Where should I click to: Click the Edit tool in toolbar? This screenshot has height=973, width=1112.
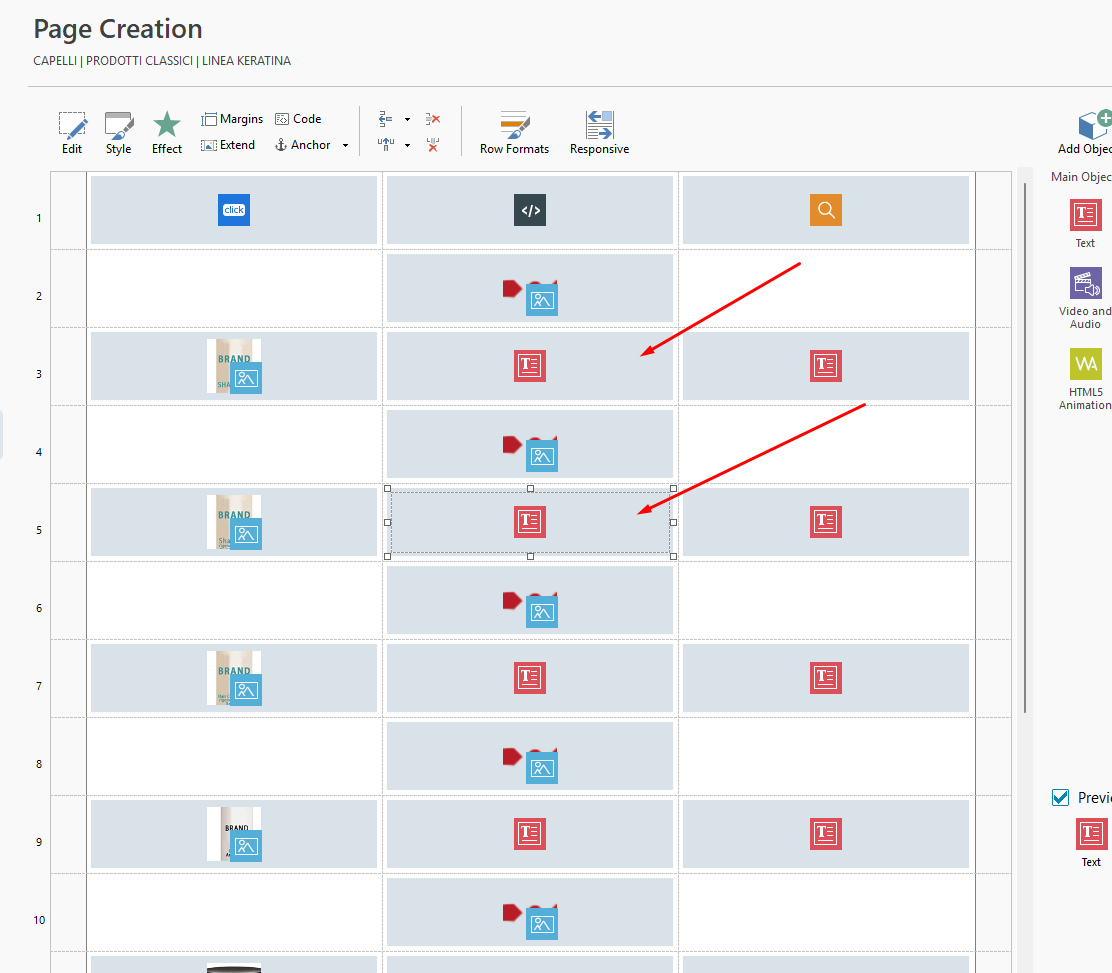[x=72, y=133]
